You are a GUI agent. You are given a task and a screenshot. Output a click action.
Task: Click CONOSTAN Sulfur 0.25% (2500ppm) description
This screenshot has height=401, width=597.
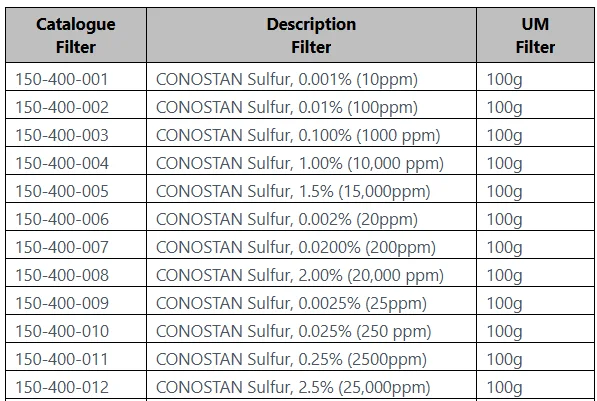291,359
